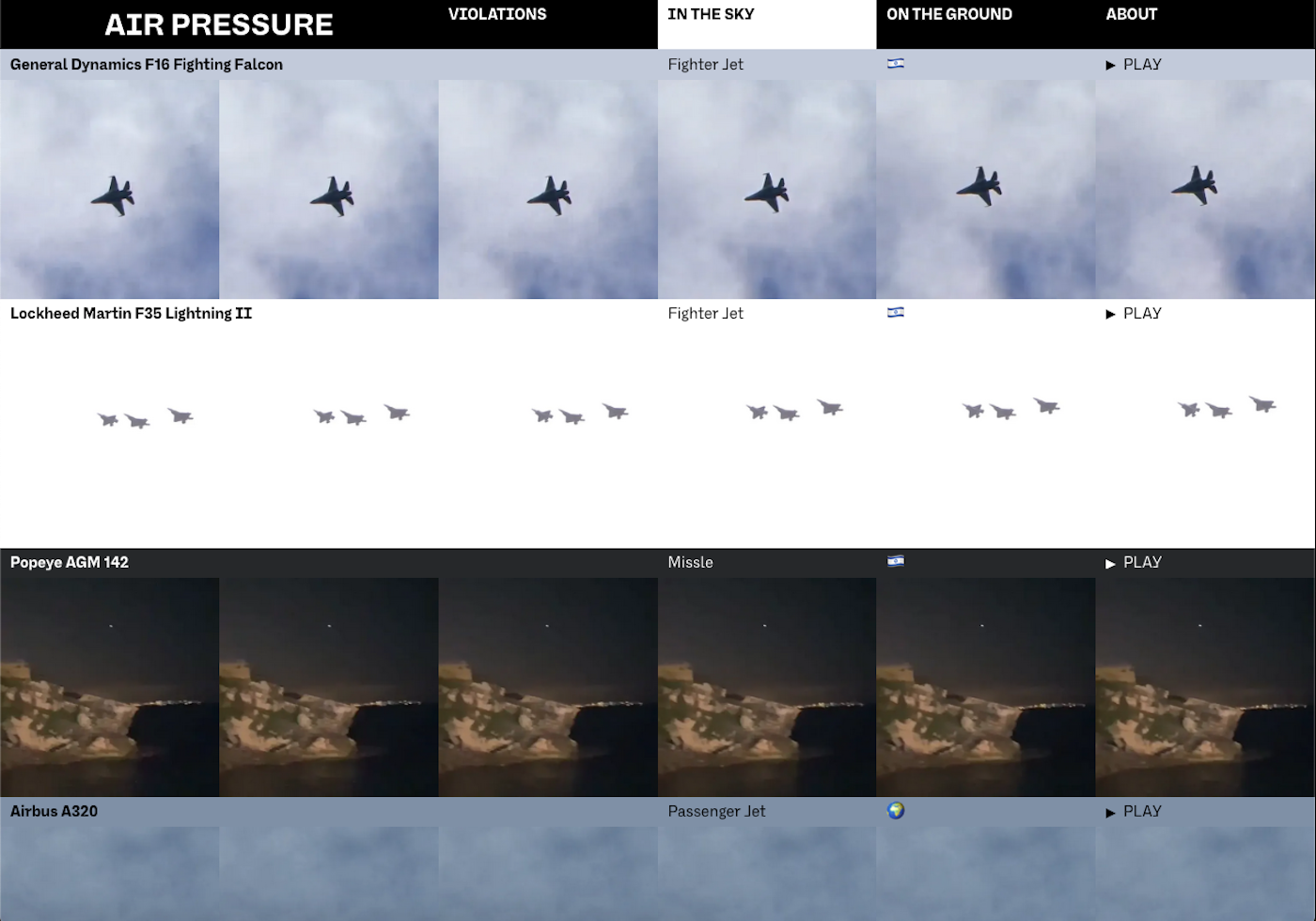Image resolution: width=1316 pixels, height=921 pixels.
Task: Click the flag icon in the F16 row
Action: (896, 64)
